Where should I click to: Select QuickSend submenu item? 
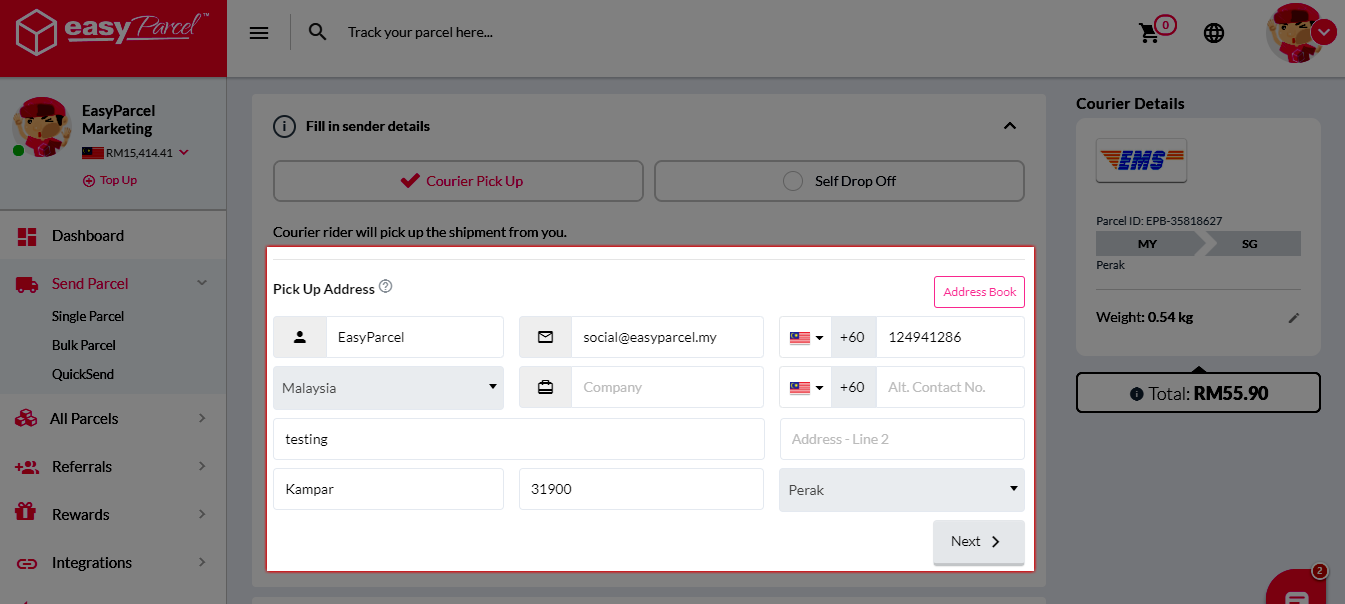click(83, 374)
